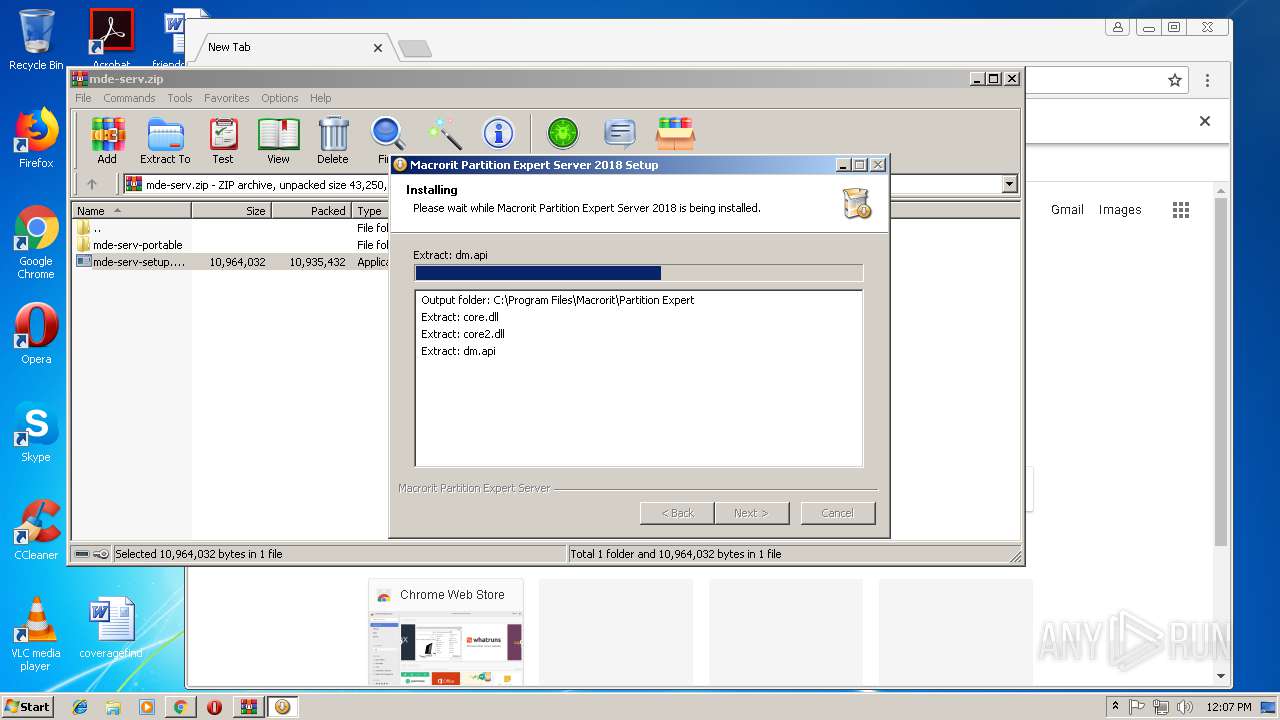
Task: Click Internet Explorer taskbar icon
Action: 80,707
